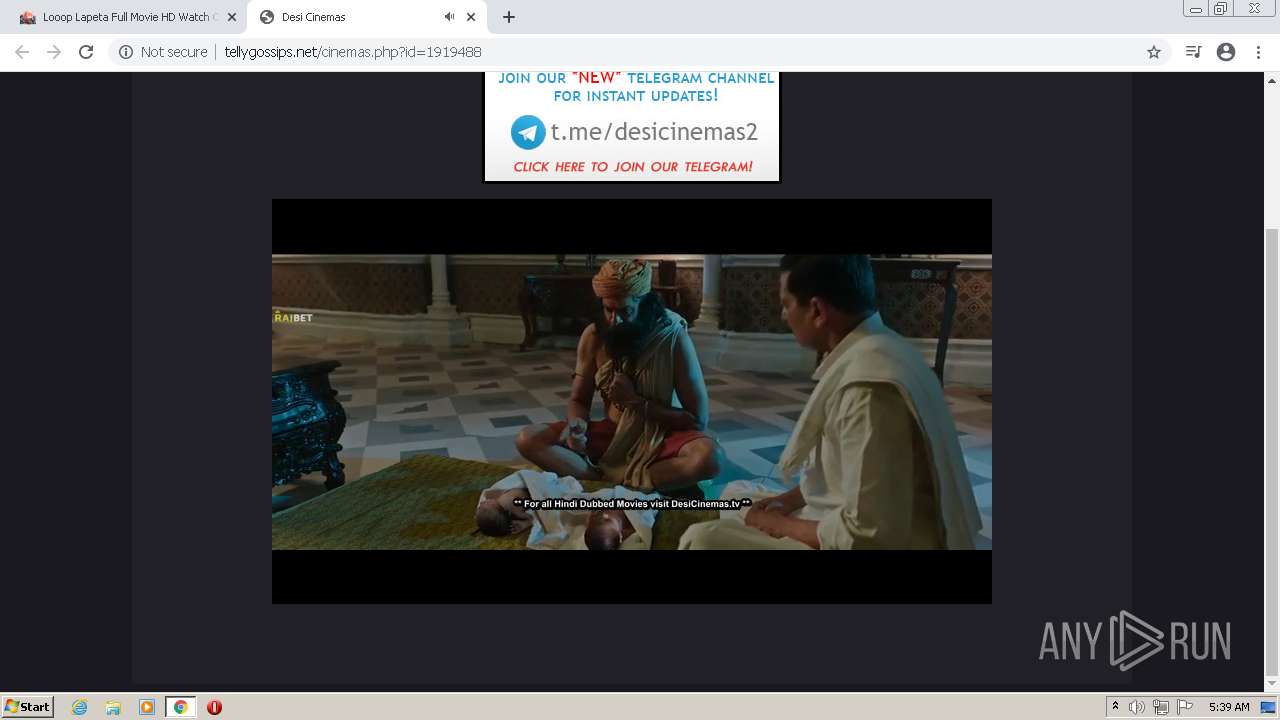Open a new browser tab
1280x720 pixels.
(x=509, y=17)
